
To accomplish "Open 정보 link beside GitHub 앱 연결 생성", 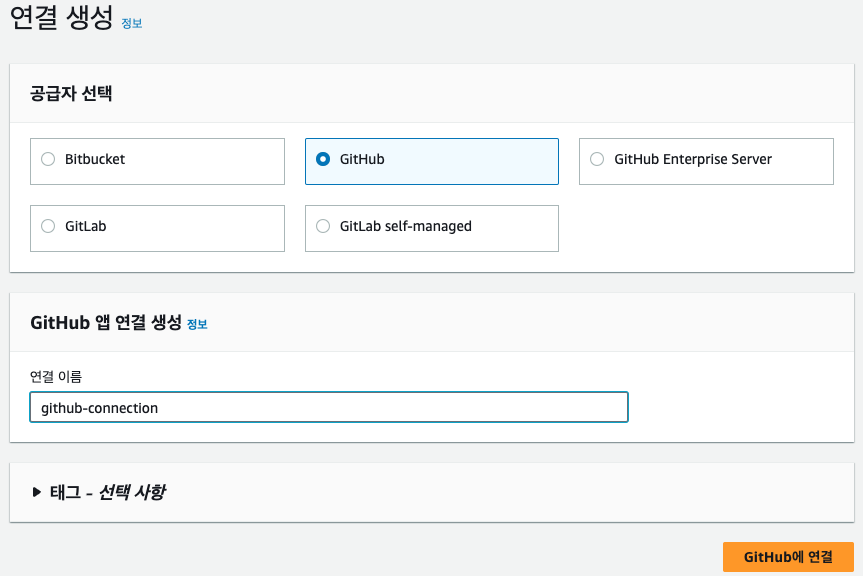I will tap(197, 324).
